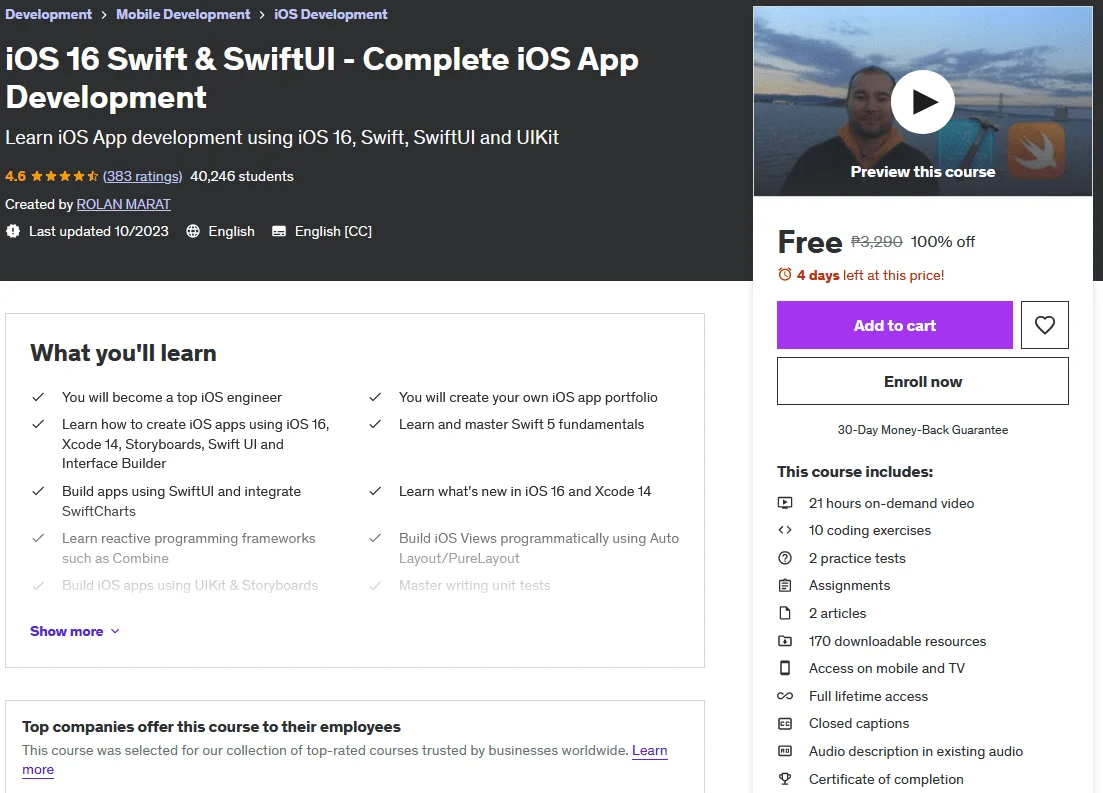Click the alarm clock icon beside 4 days left
The image size is (1103, 793).
[785, 274]
